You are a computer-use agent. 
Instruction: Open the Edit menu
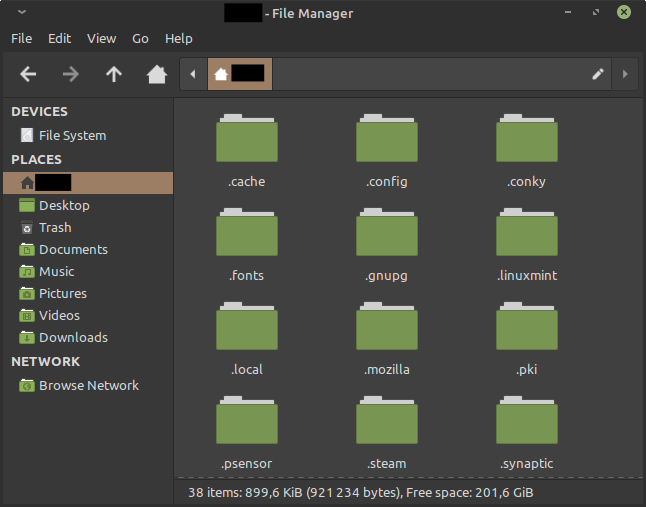click(x=59, y=38)
